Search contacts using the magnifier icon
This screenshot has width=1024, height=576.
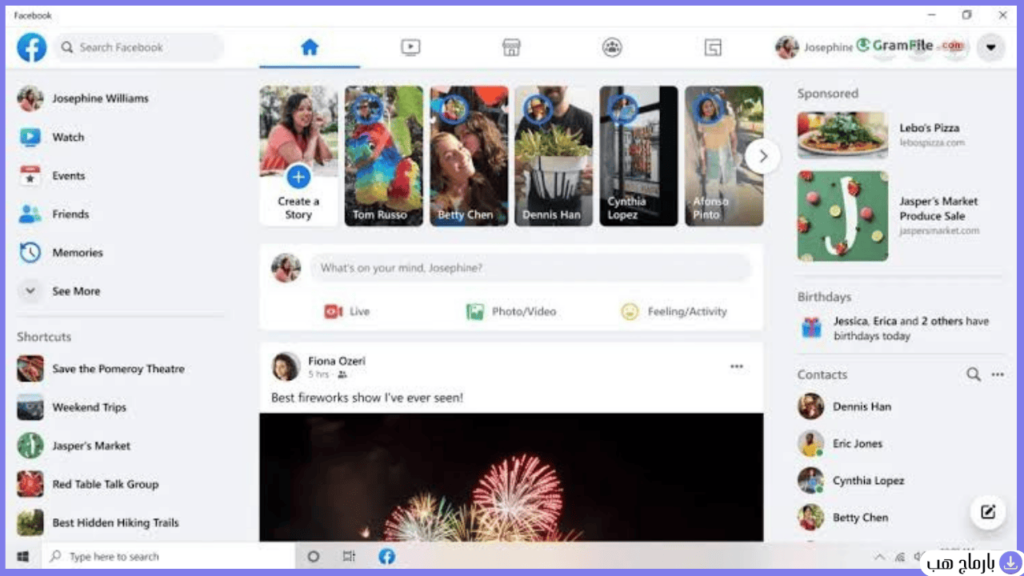click(x=973, y=375)
